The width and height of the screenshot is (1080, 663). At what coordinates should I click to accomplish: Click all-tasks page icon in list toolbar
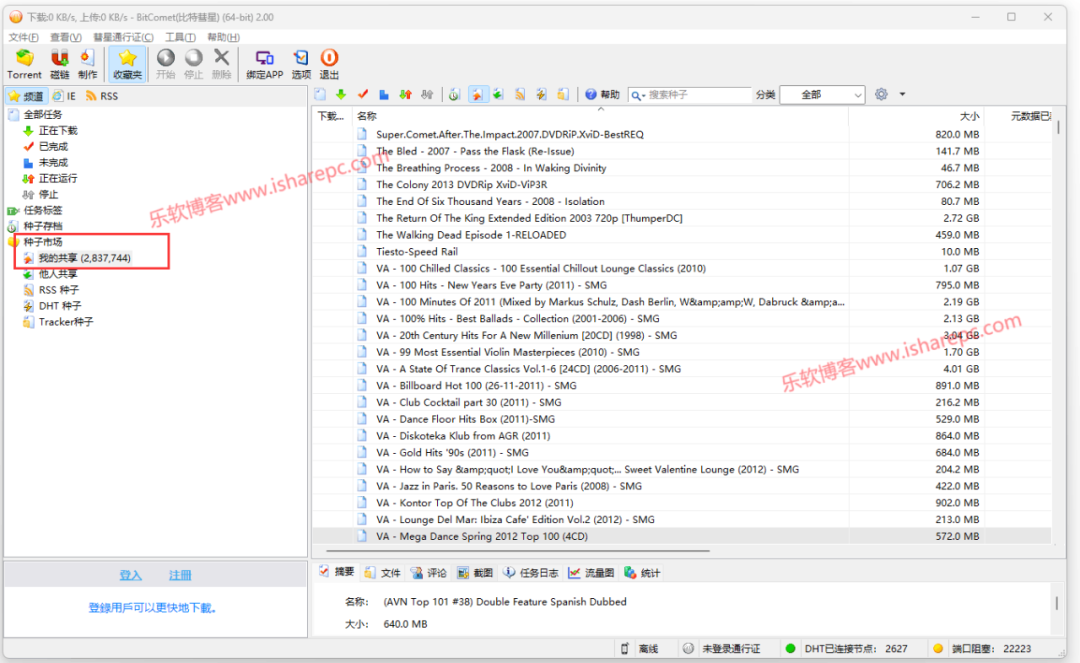(320, 94)
